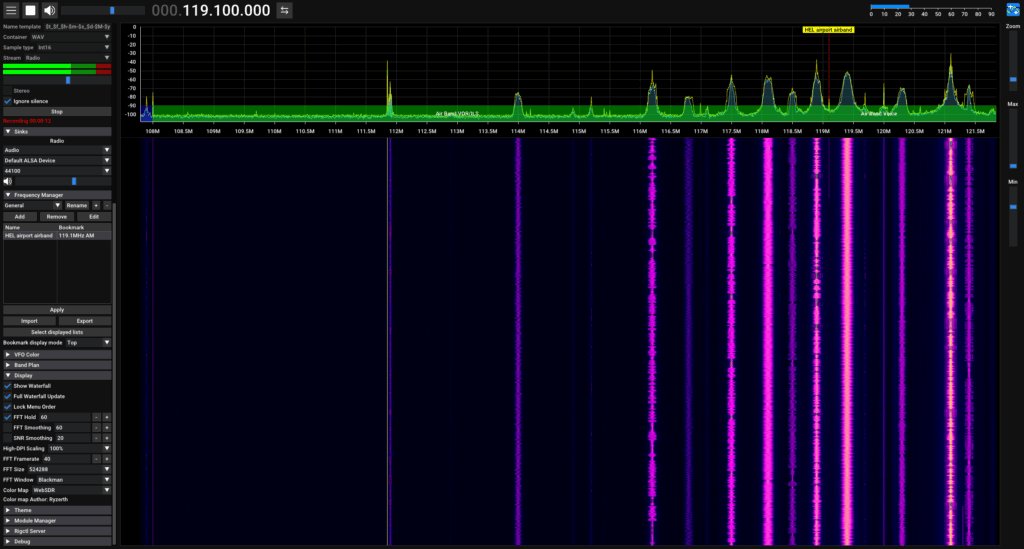This screenshot has height=549, width=1024.
Task: Click the top volume slider
Action: pos(103,10)
